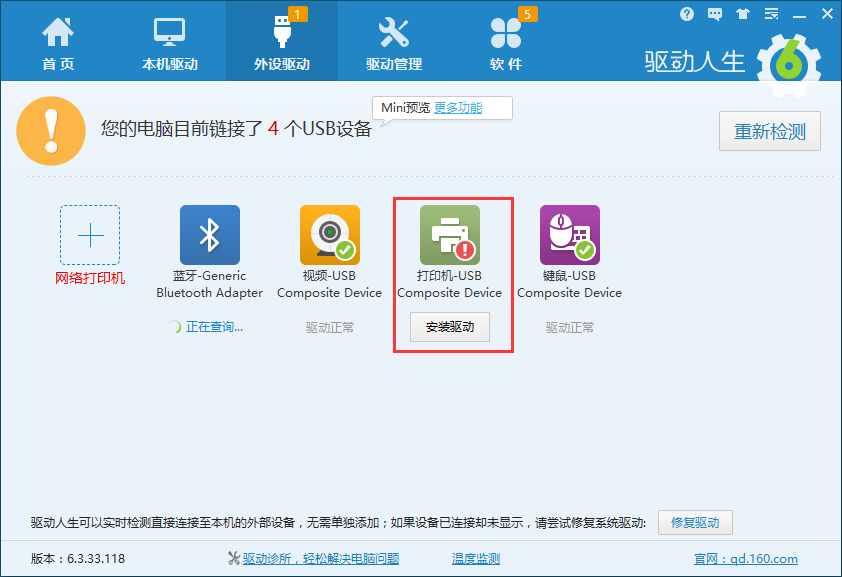Viewport: 842px width, 577px height.
Task: Click the 修复驱动 button
Action: 695,522
